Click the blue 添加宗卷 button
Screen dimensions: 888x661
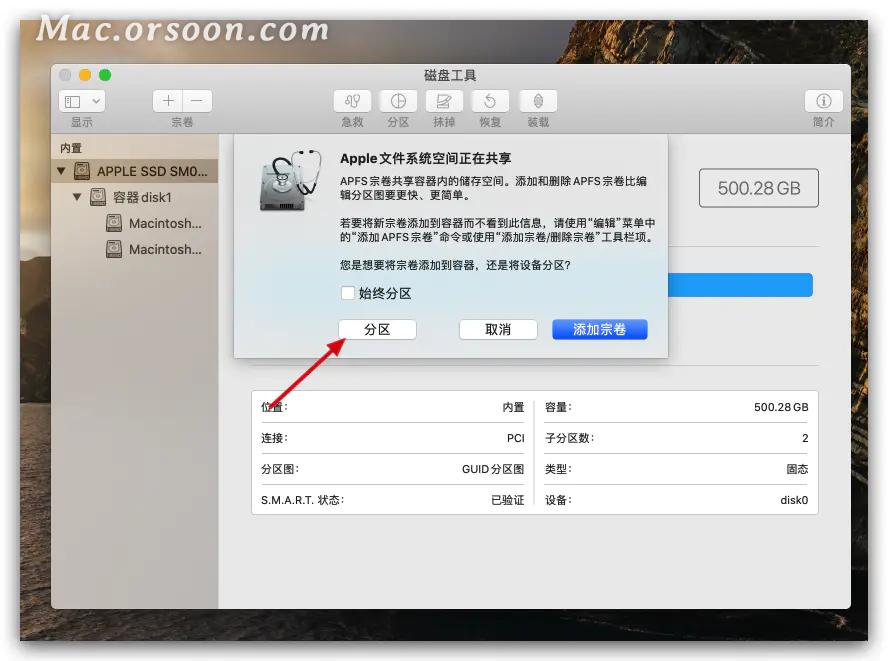pos(599,329)
